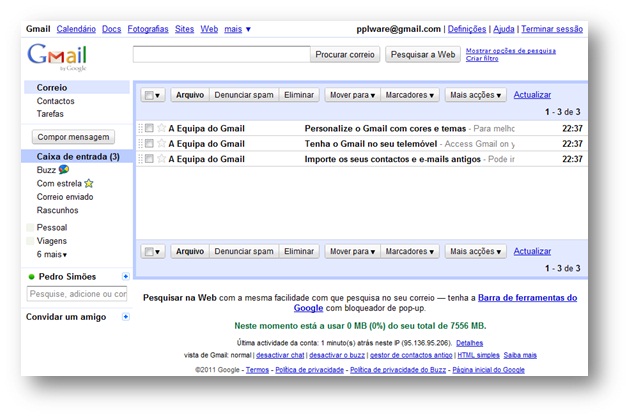The width and height of the screenshot is (630, 418).
Task: Open the top 'Mais acções' dropdown
Action: pos(475,95)
